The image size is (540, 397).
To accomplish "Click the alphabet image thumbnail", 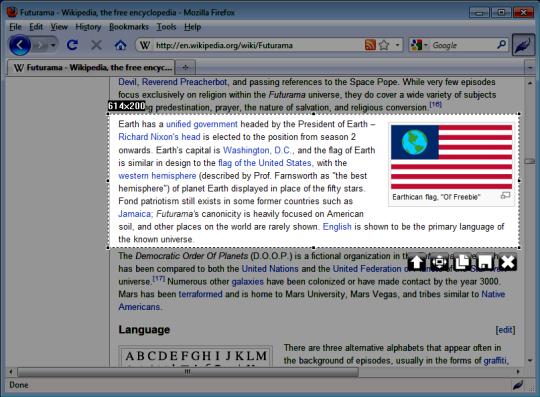I will click(x=196, y=356).
